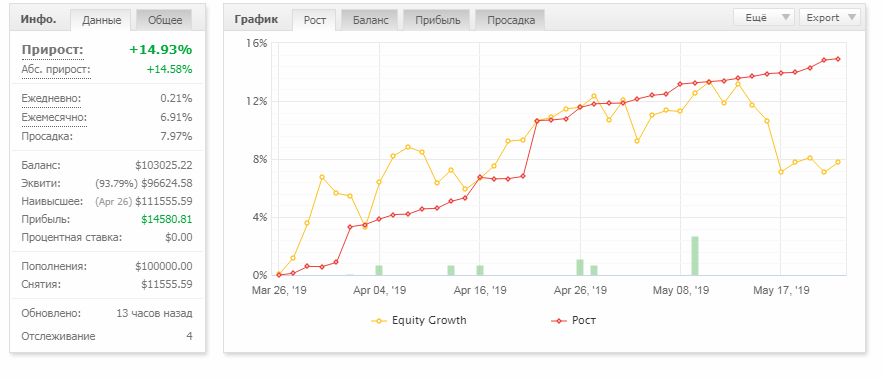Select the $103025.22 balance value
The height and width of the screenshot is (379, 883).
(164, 166)
